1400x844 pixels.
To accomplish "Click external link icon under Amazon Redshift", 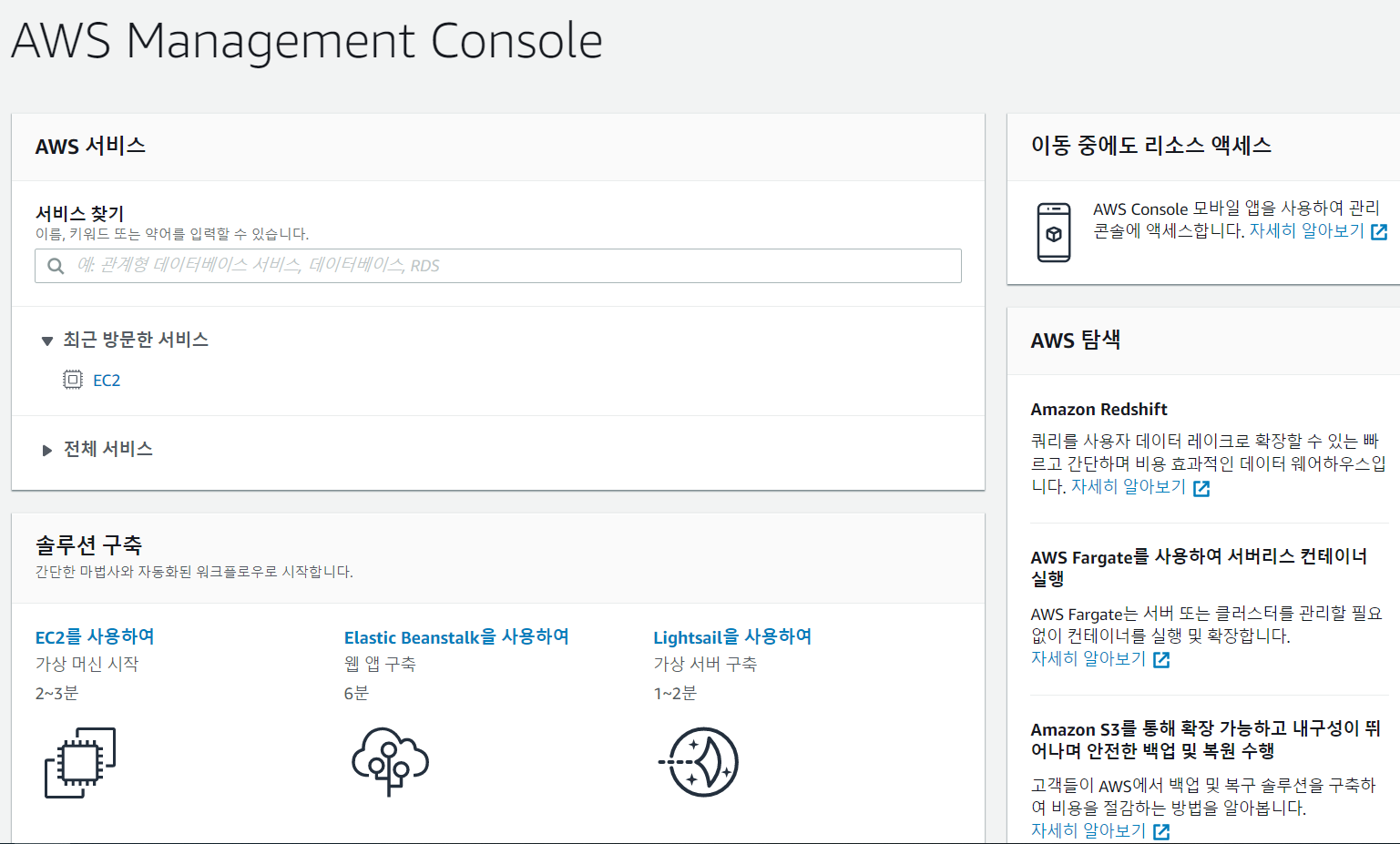I will (1201, 489).
